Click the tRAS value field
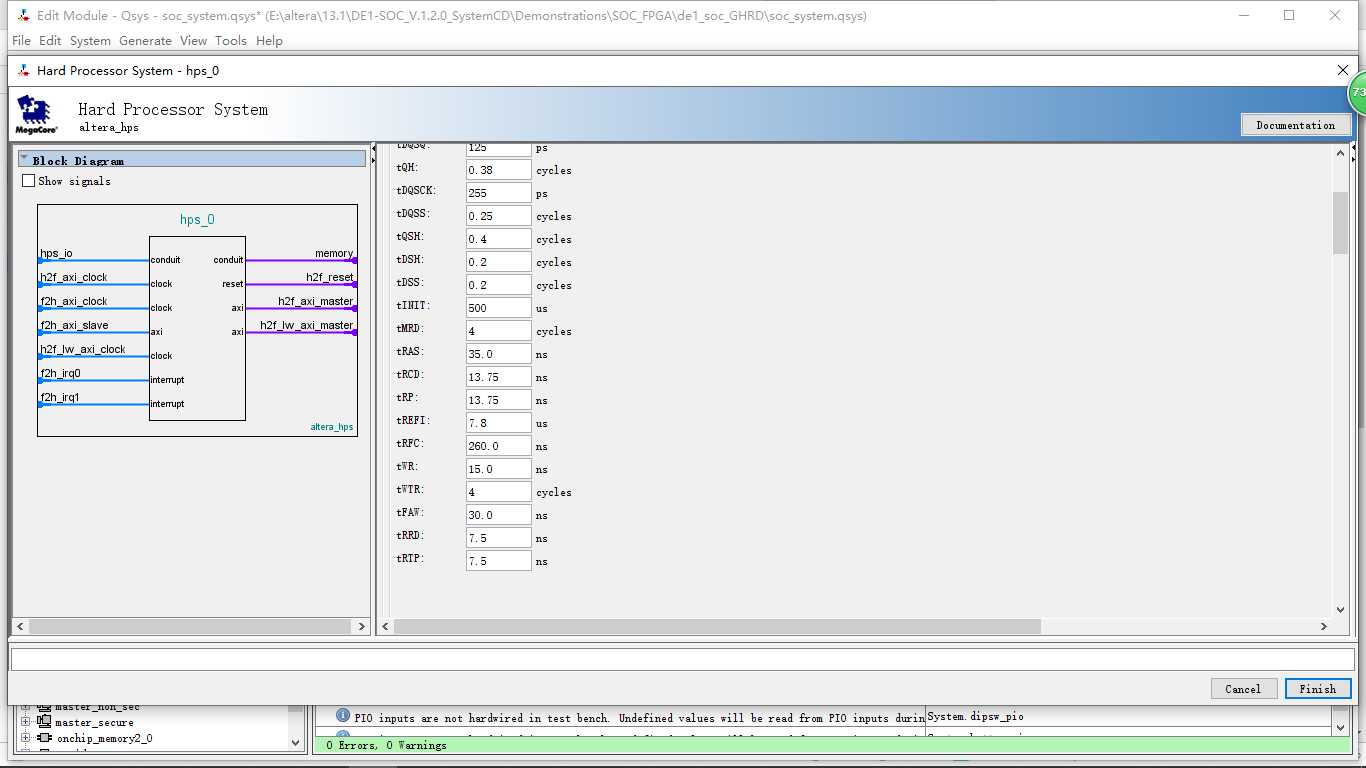Image resolution: width=1366 pixels, height=768 pixels. (498, 354)
